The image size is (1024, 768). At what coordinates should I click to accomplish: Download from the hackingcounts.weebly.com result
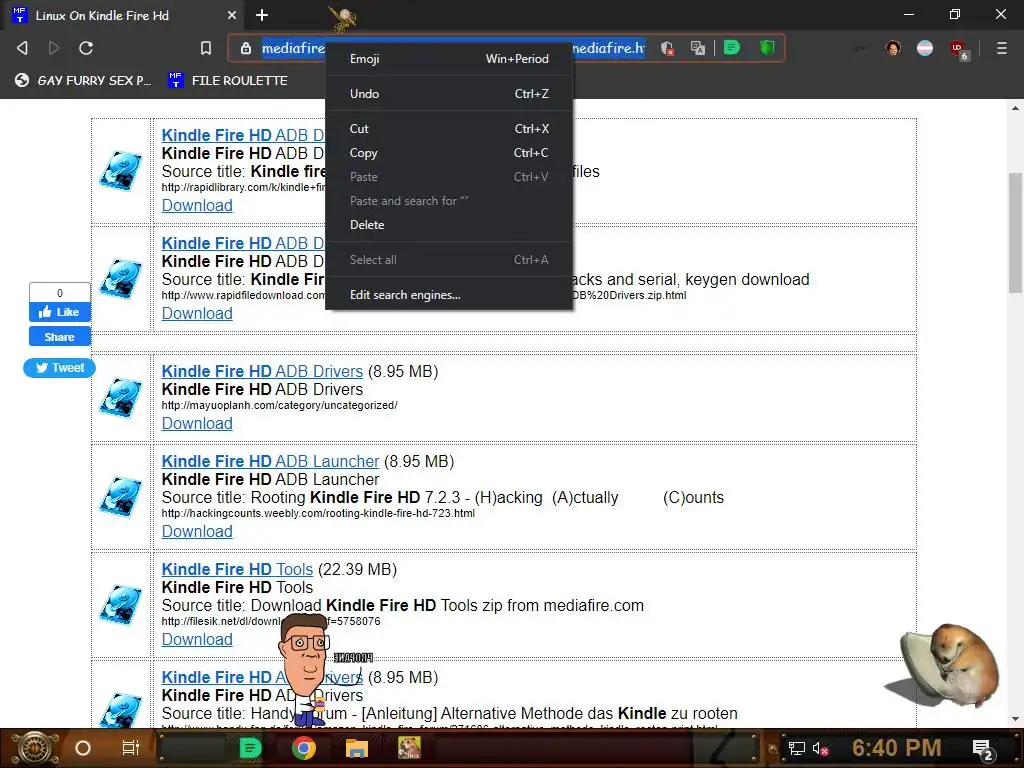click(197, 532)
